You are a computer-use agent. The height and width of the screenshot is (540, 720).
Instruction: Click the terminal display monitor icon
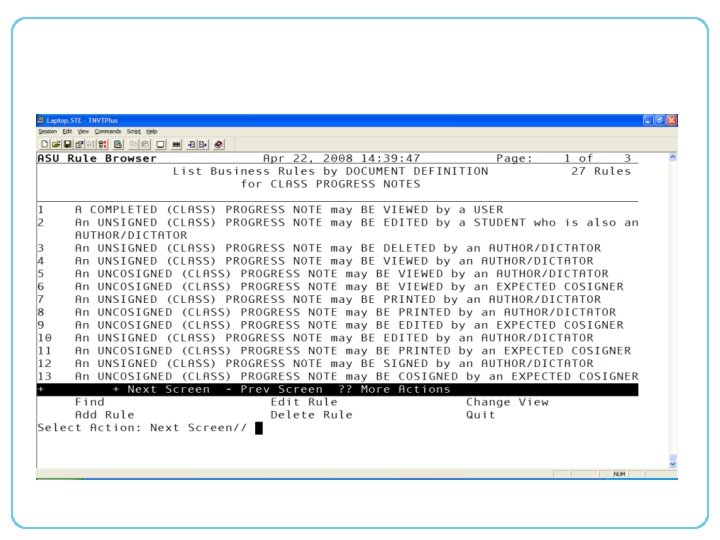[x=161, y=145]
